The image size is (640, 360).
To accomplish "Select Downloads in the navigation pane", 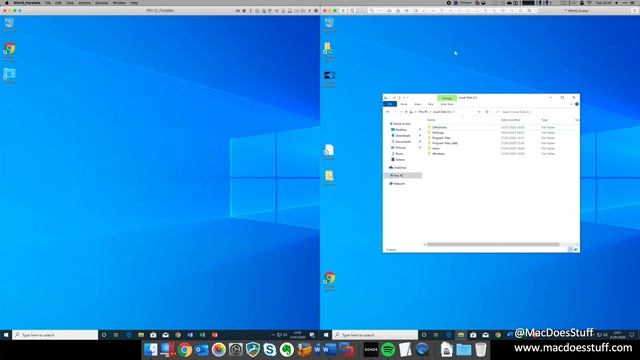I will tap(402, 136).
